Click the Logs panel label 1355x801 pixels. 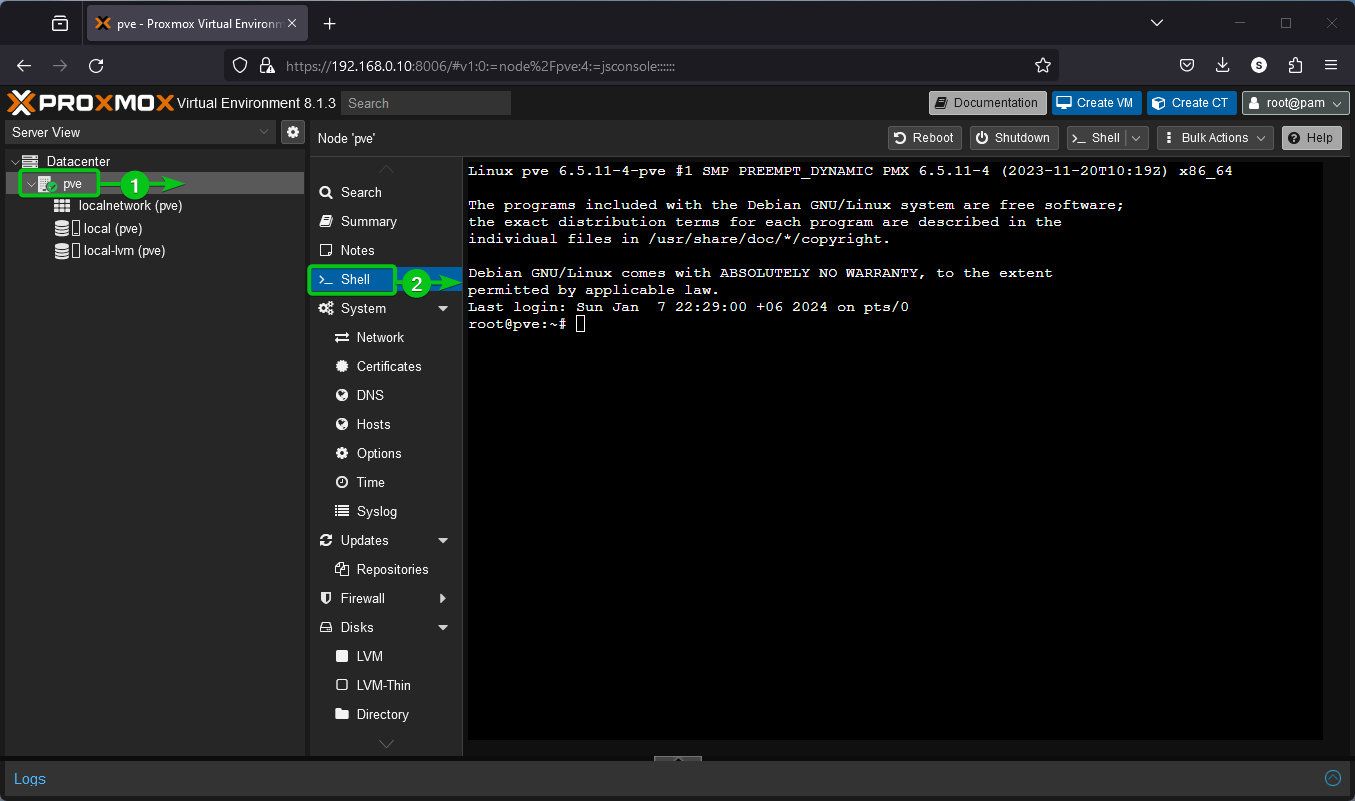[30, 778]
